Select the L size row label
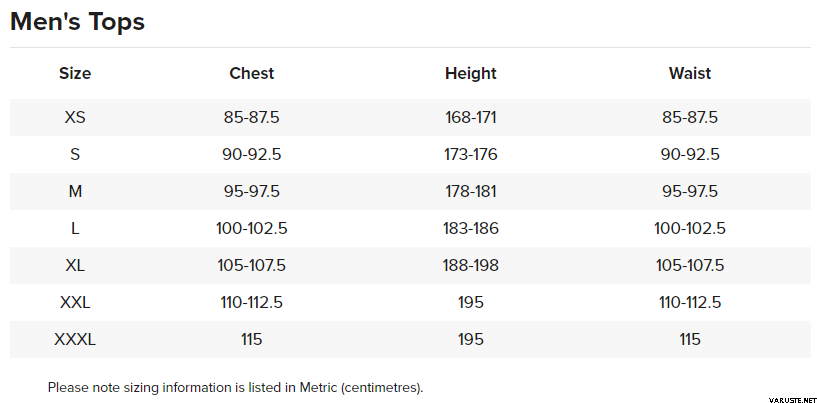 click(x=75, y=228)
